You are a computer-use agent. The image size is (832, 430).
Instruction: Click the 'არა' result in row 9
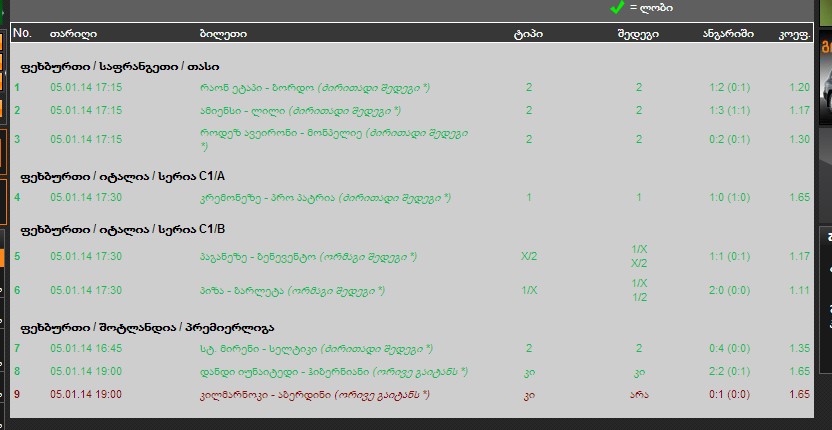point(639,394)
